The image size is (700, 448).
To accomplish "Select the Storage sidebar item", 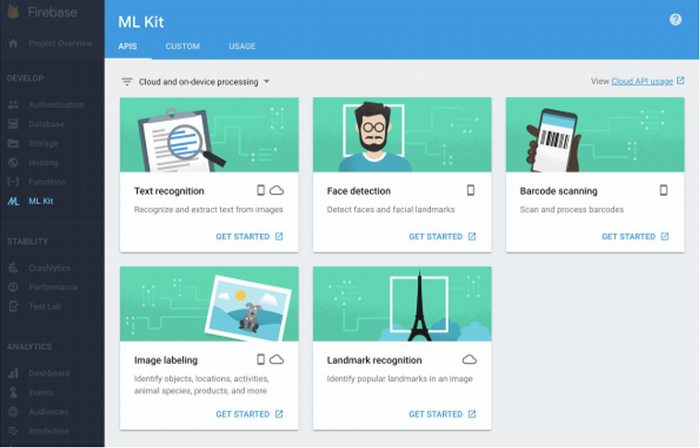I will point(45,143).
